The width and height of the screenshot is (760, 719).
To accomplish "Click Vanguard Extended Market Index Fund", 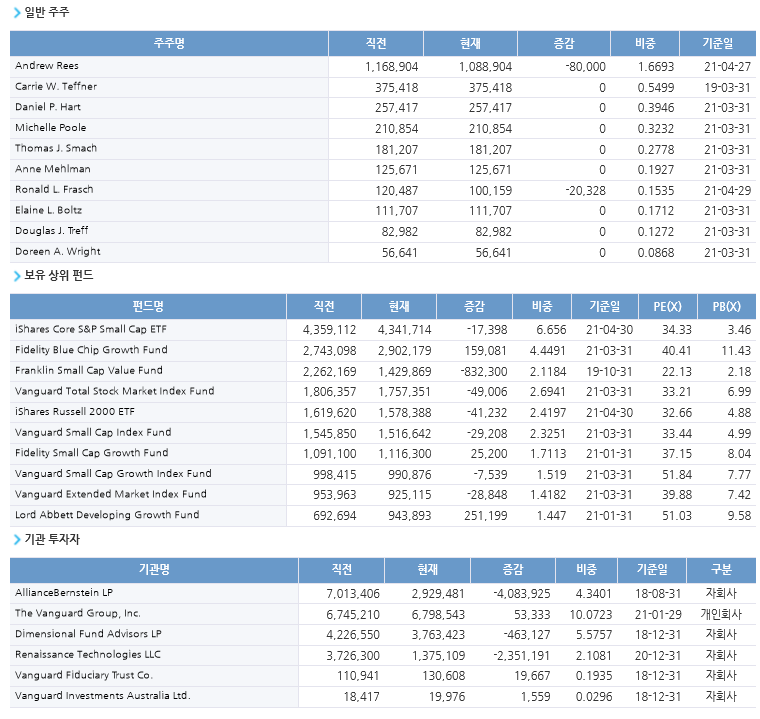I will click(x=111, y=494).
